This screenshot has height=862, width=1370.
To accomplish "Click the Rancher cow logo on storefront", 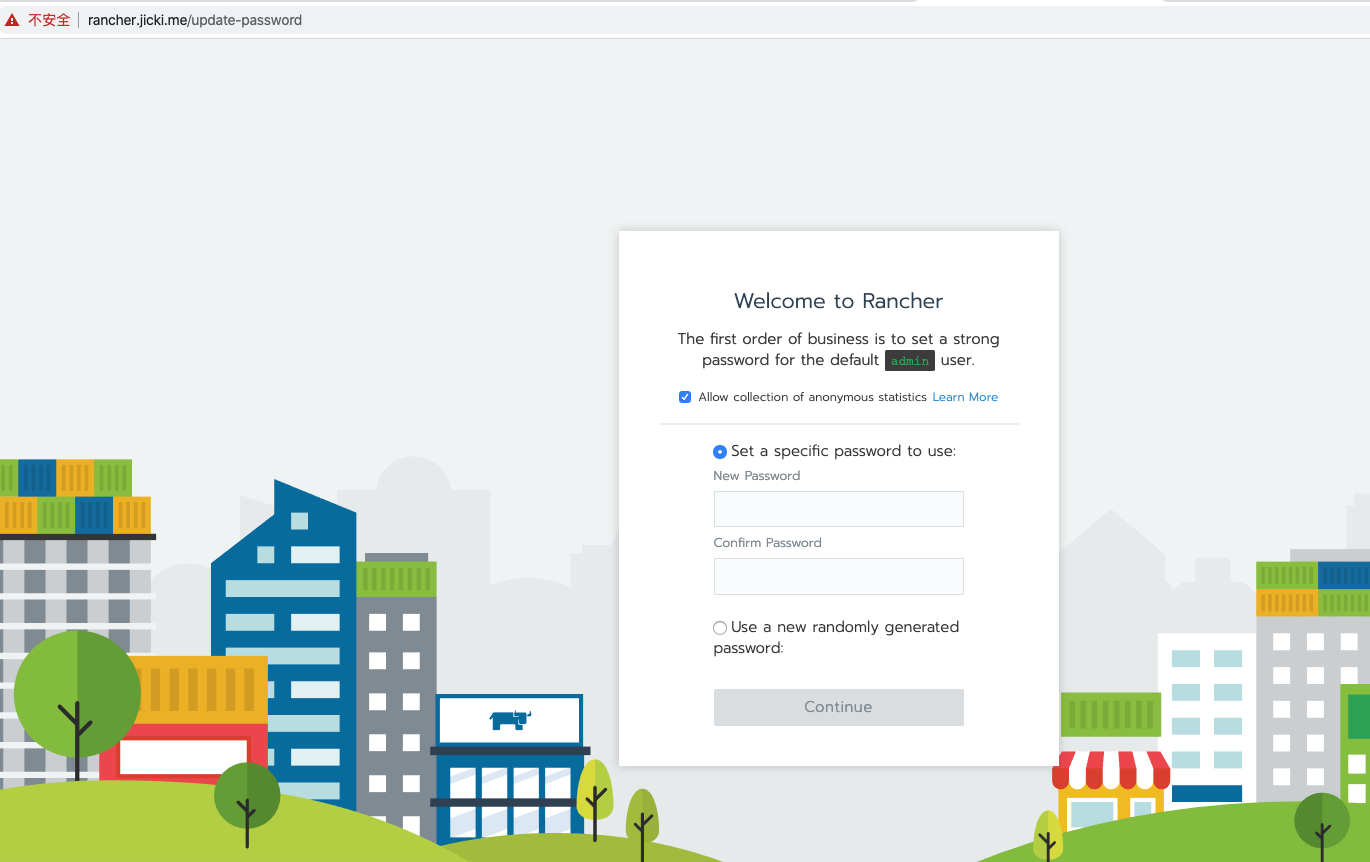I will 510,719.
